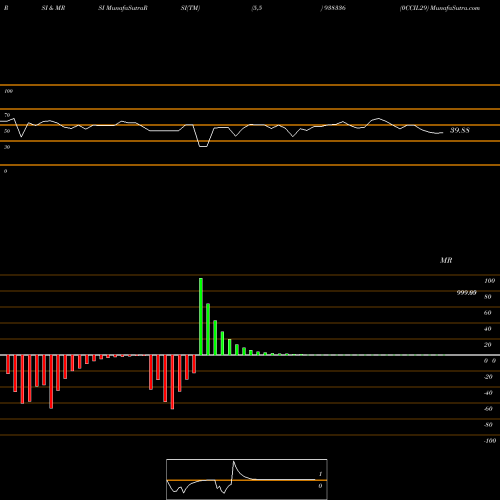Click the 0 level label on RSI axis

(5, 171)
